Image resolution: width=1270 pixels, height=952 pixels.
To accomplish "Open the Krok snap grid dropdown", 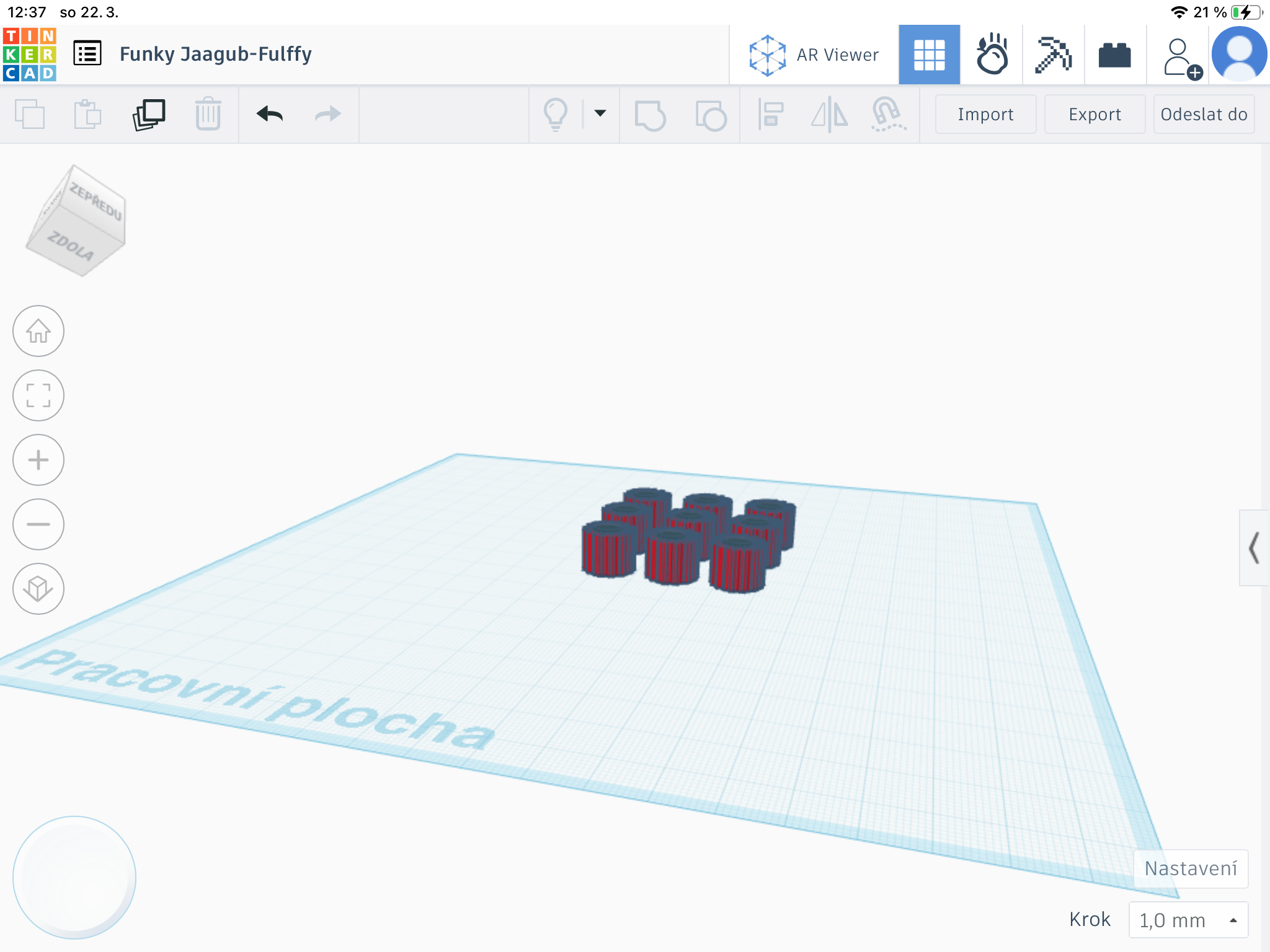I will coord(1188,920).
